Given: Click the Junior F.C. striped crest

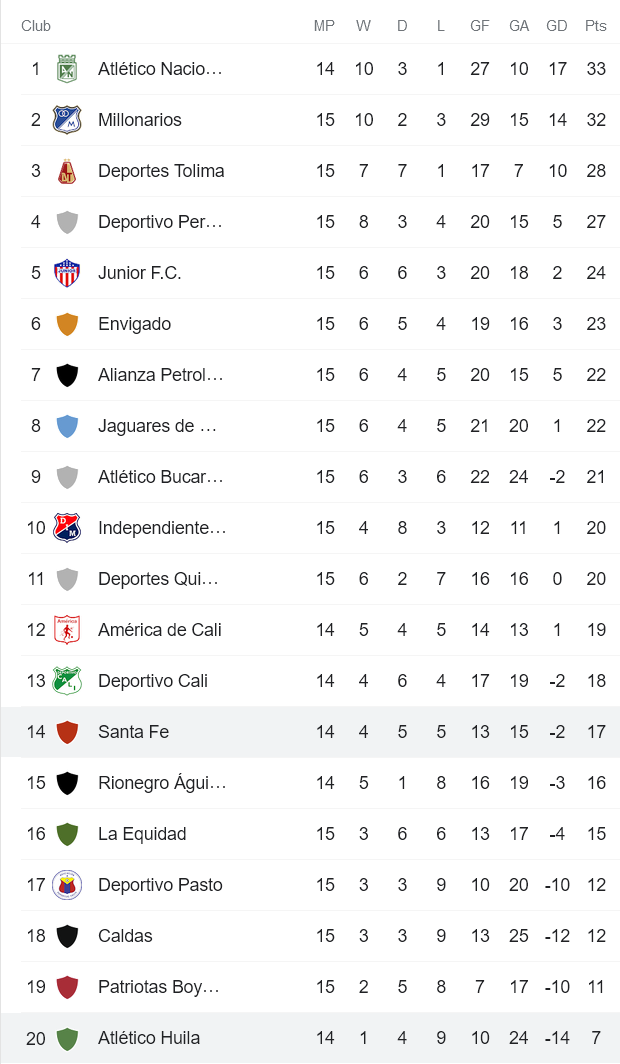Looking at the screenshot, I should (x=70, y=273).
